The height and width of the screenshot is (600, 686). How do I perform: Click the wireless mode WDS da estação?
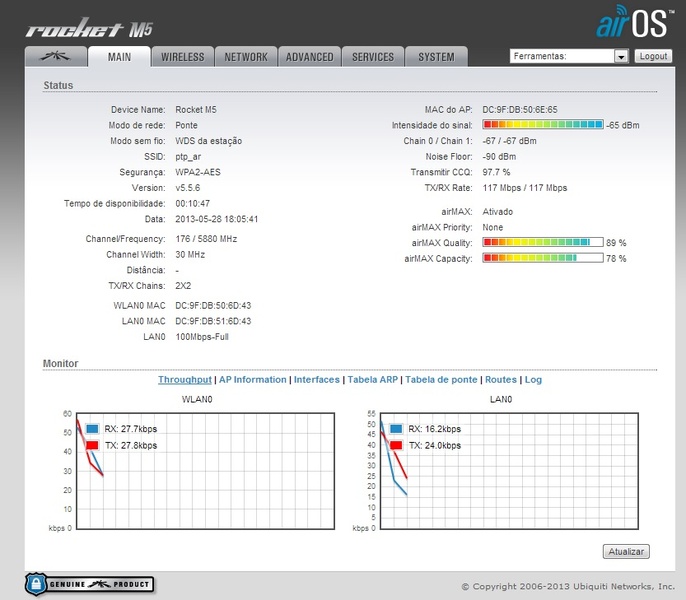coord(209,141)
